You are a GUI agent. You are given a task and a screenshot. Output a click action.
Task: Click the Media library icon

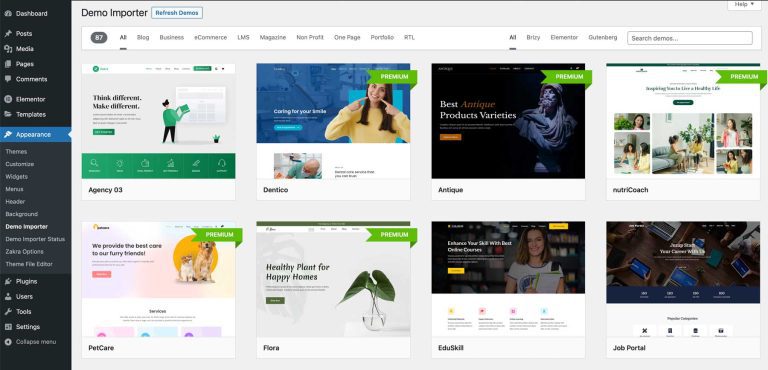click(x=8, y=49)
